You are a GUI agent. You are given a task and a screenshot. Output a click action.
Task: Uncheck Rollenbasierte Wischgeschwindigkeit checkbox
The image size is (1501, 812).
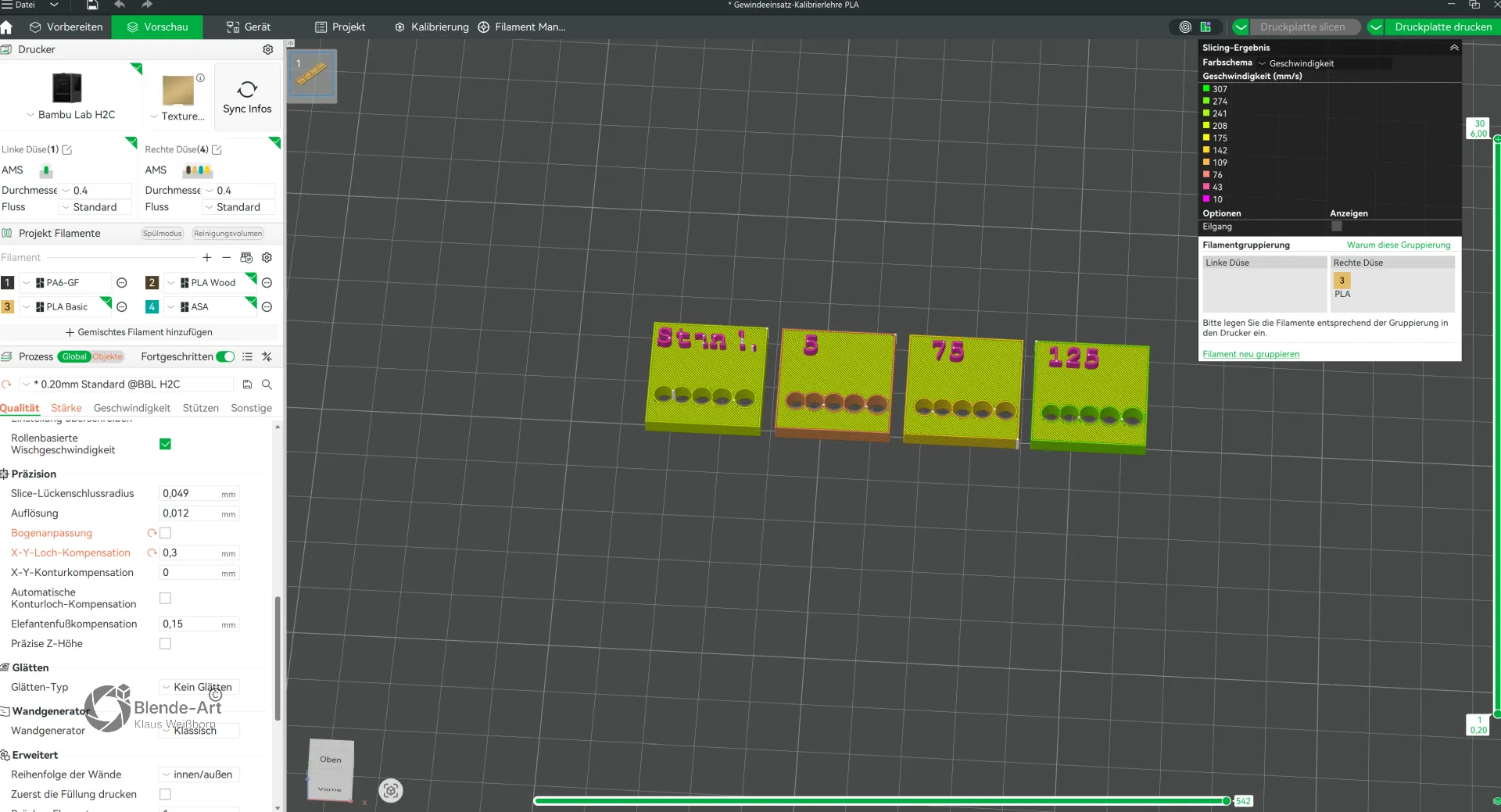click(165, 444)
